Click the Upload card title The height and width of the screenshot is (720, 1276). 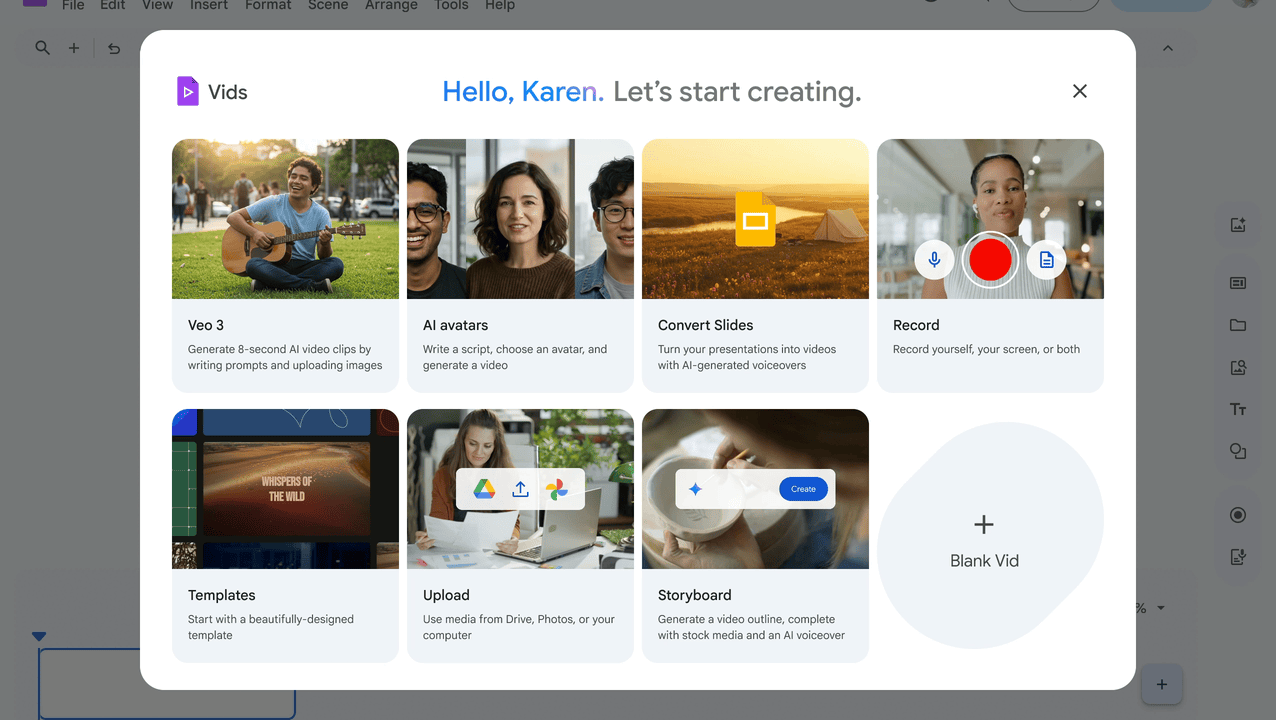446,595
